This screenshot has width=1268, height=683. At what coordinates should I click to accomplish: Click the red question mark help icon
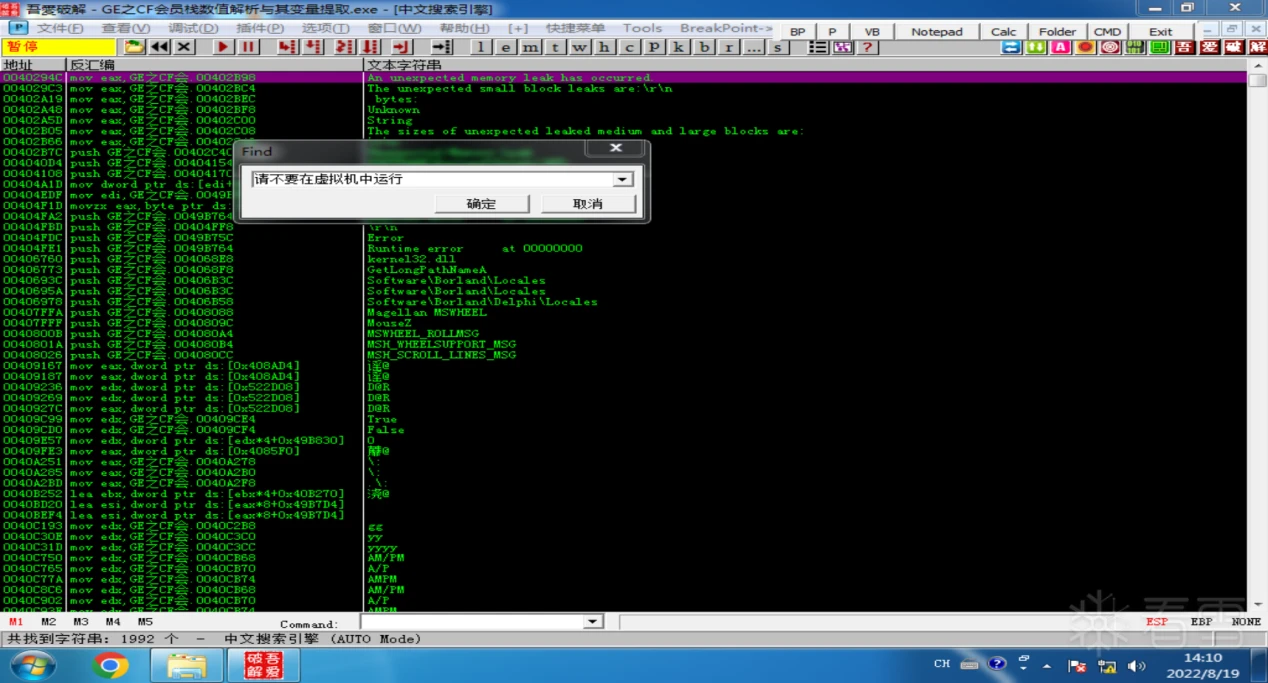pyautogui.click(x=868, y=47)
